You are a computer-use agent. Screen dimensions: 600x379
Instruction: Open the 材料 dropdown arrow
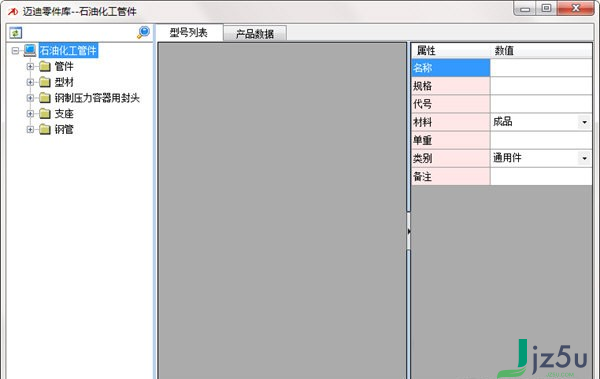[584, 122]
